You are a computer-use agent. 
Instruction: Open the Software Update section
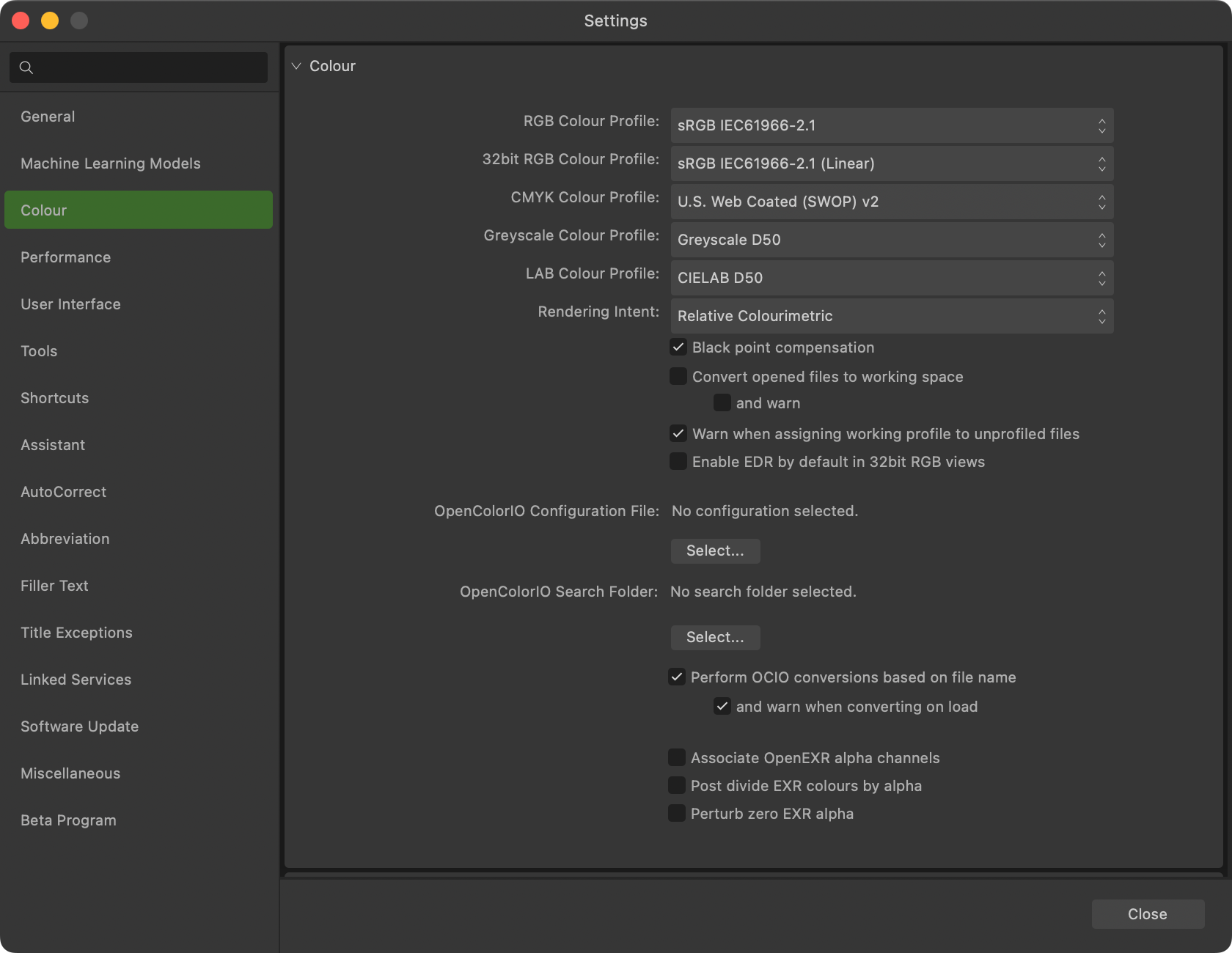80,726
